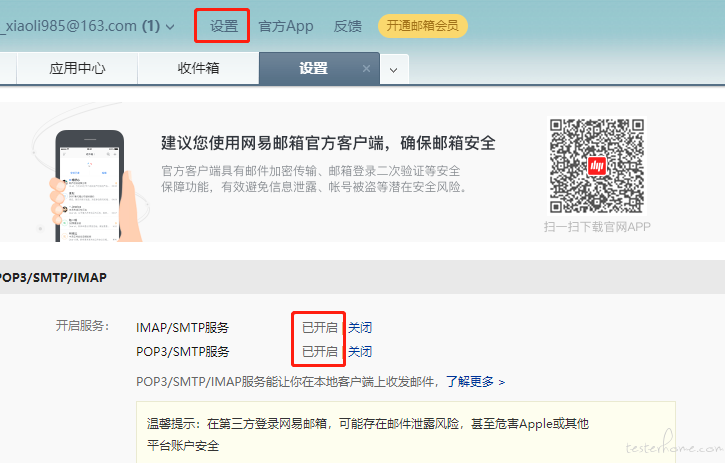This screenshot has width=725, height=463.
Task: Click the 扫一扫下载官网APP caption
Action: tap(597, 227)
